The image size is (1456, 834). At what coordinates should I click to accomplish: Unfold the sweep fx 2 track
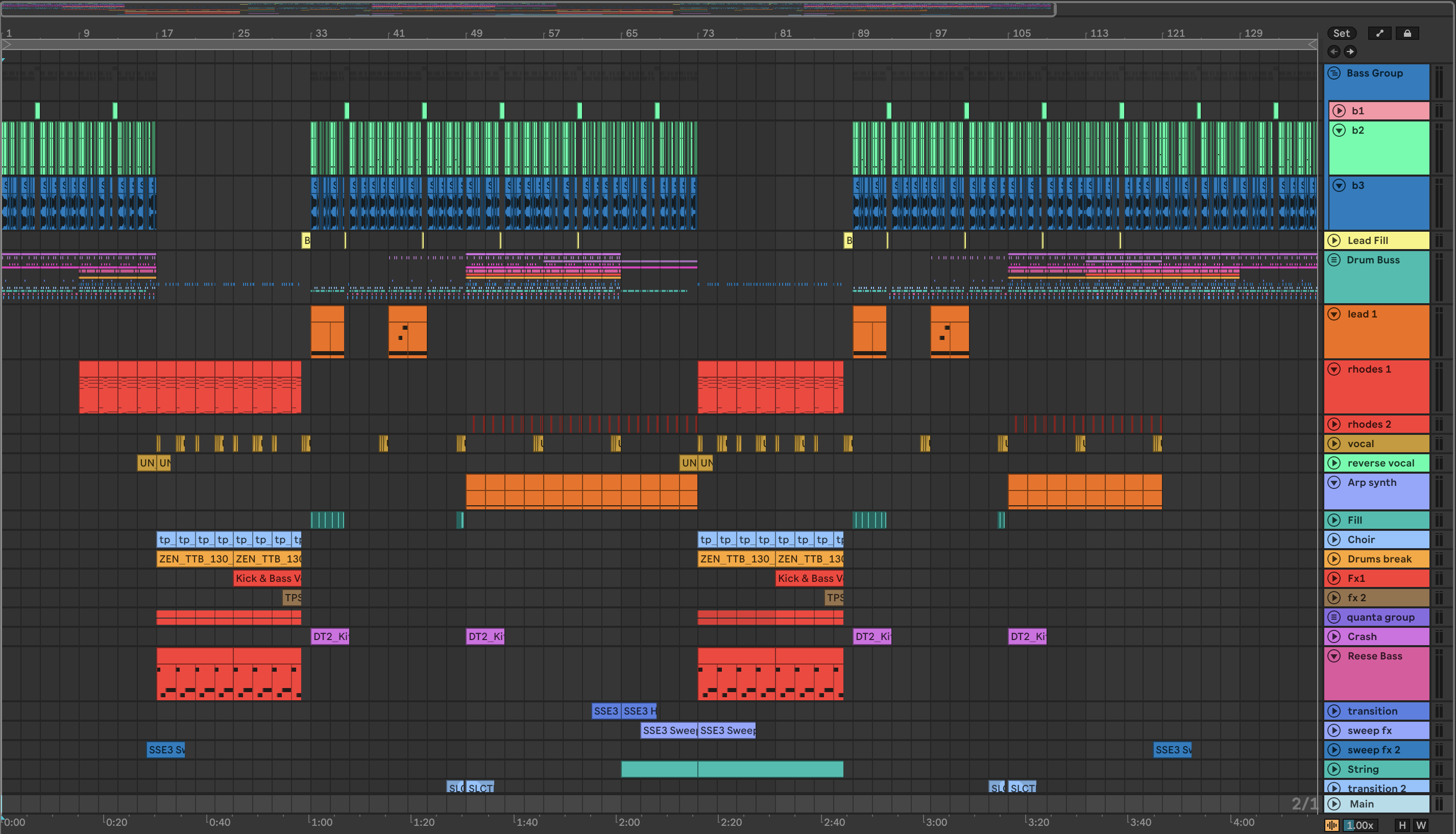(1334, 750)
